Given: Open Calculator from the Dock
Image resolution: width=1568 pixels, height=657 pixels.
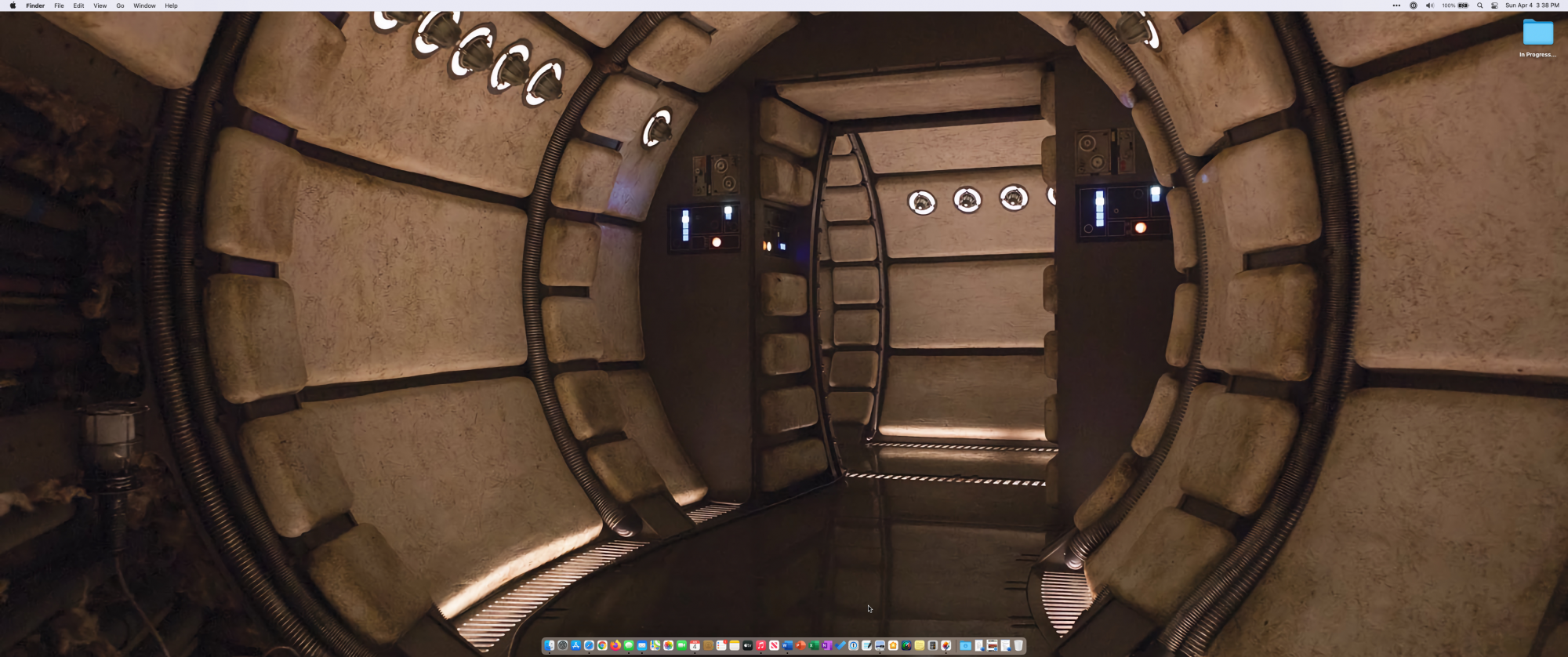Looking at the screenshot, I should pos(933,645).
